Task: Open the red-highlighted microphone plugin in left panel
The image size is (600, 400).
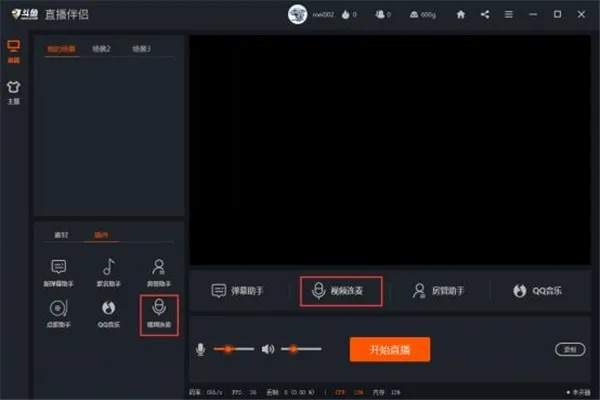Action: (x=158, y=313)
